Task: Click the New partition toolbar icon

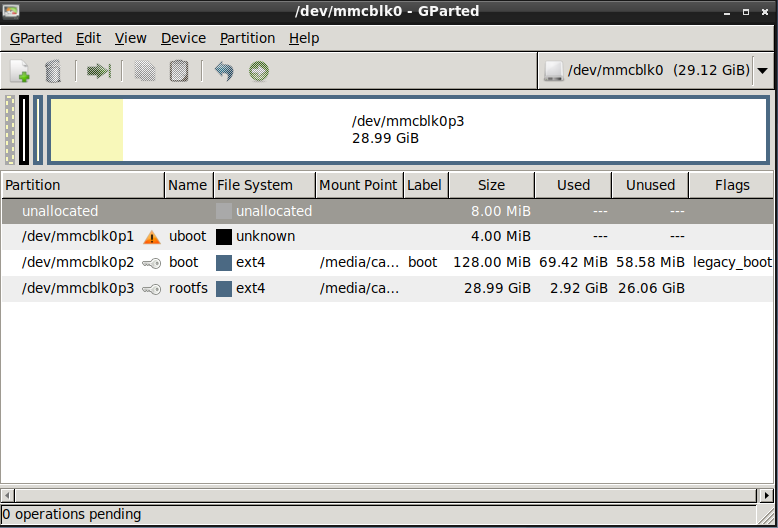Action: pos(20,71)
